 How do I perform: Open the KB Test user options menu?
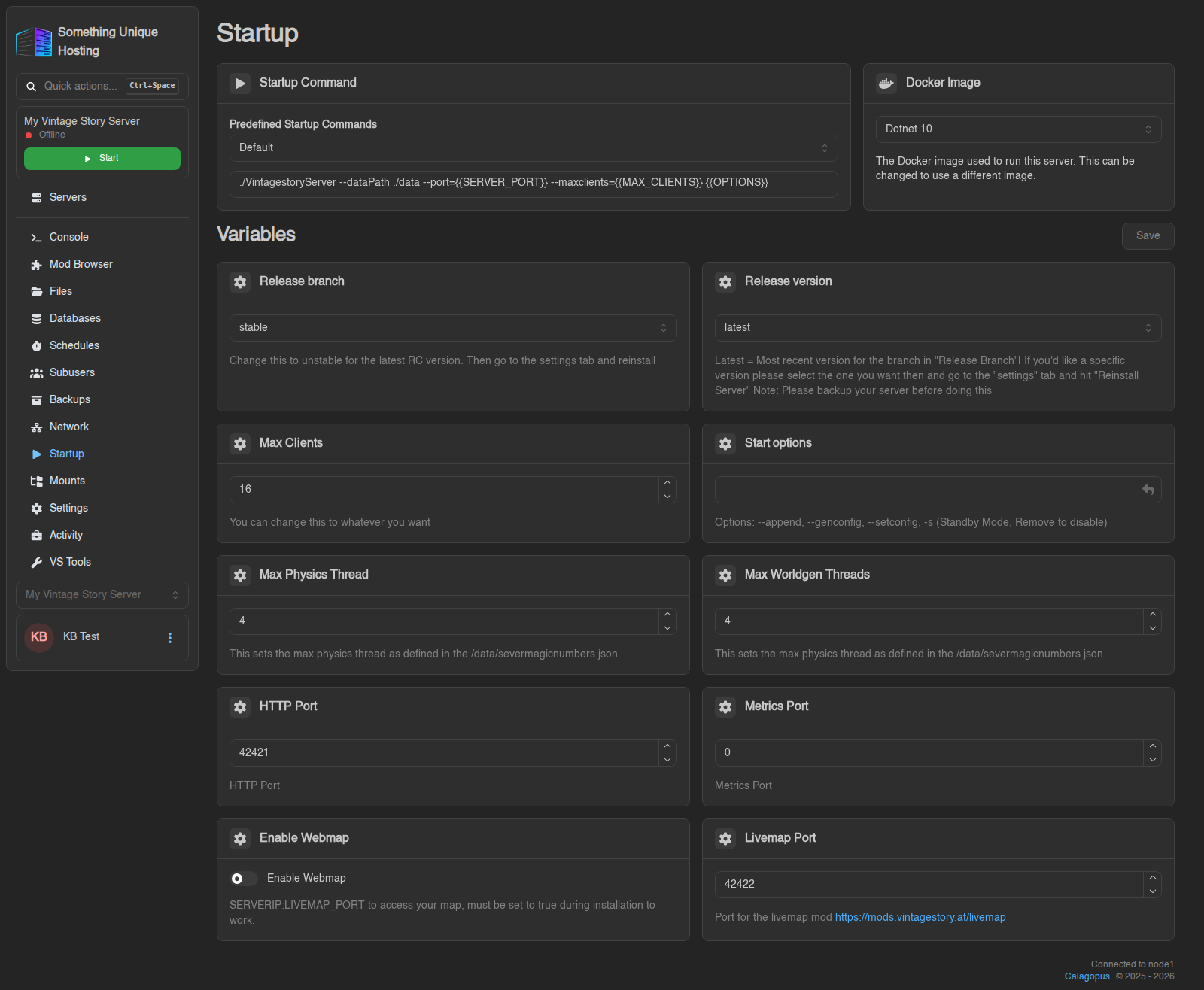pos(170,638)
